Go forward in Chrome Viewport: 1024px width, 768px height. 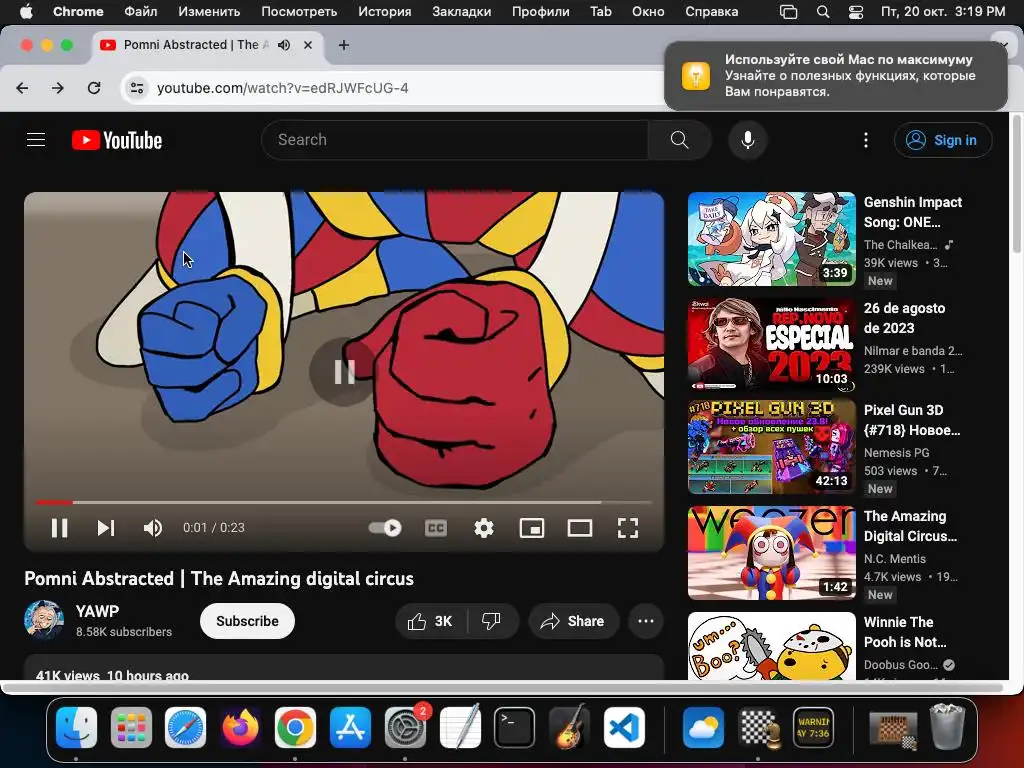(x=58, y=88)
